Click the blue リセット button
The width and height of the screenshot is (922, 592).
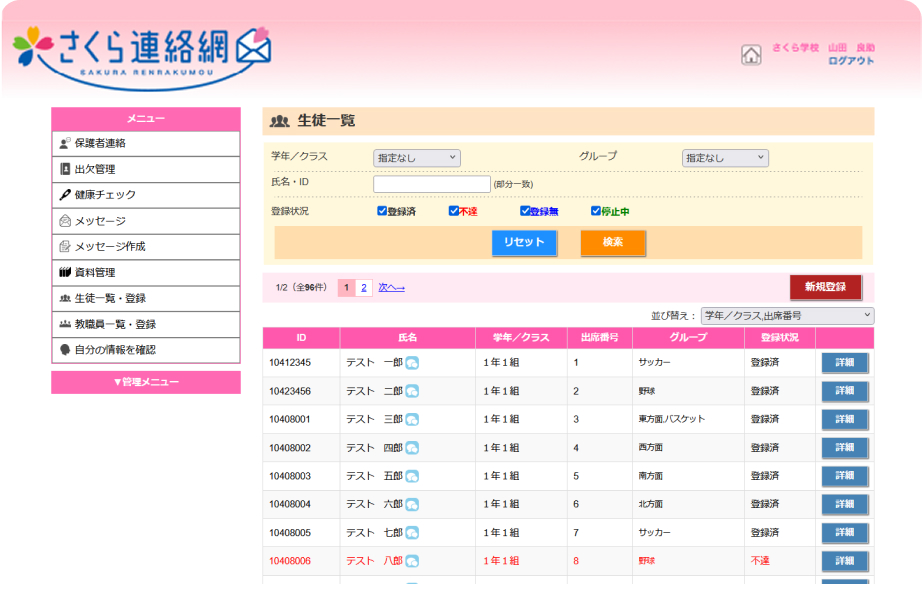point(524,242)
